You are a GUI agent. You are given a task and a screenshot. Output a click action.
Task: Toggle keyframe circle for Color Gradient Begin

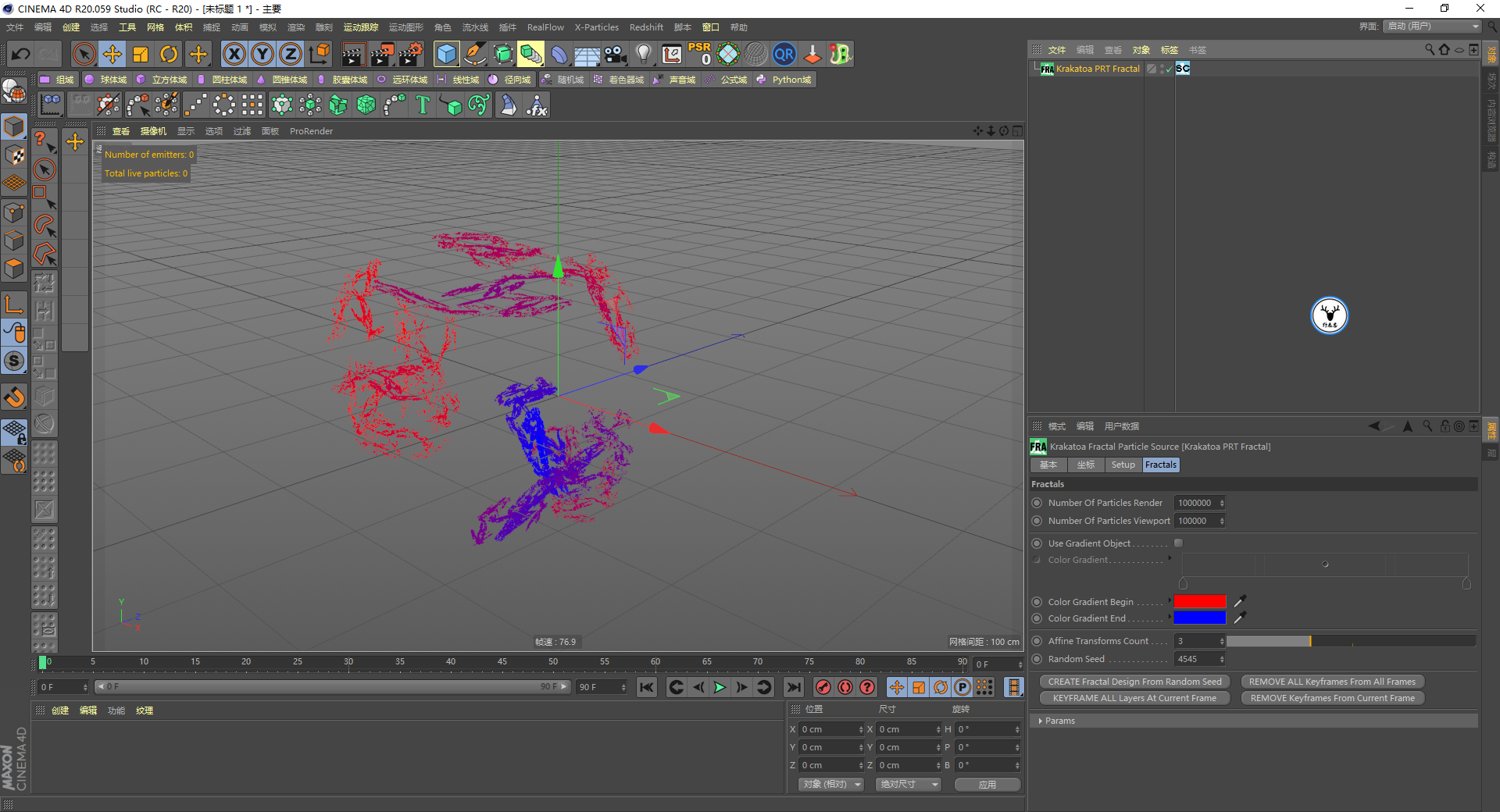(1037, 602)
